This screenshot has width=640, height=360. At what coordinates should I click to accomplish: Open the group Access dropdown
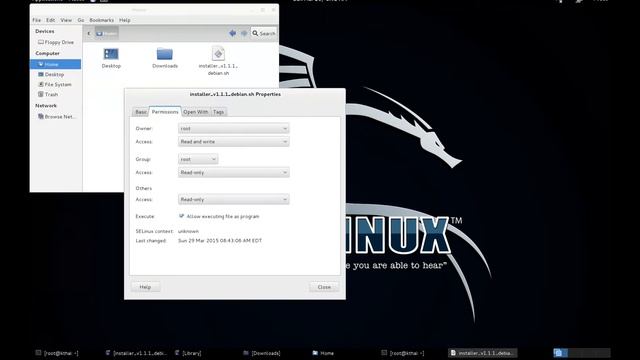coord(233,173)
